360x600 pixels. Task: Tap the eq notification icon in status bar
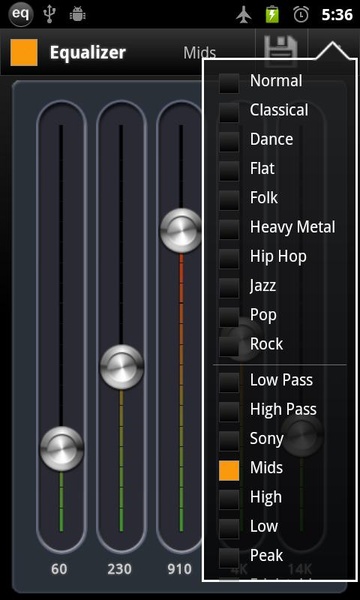[21, 15]
